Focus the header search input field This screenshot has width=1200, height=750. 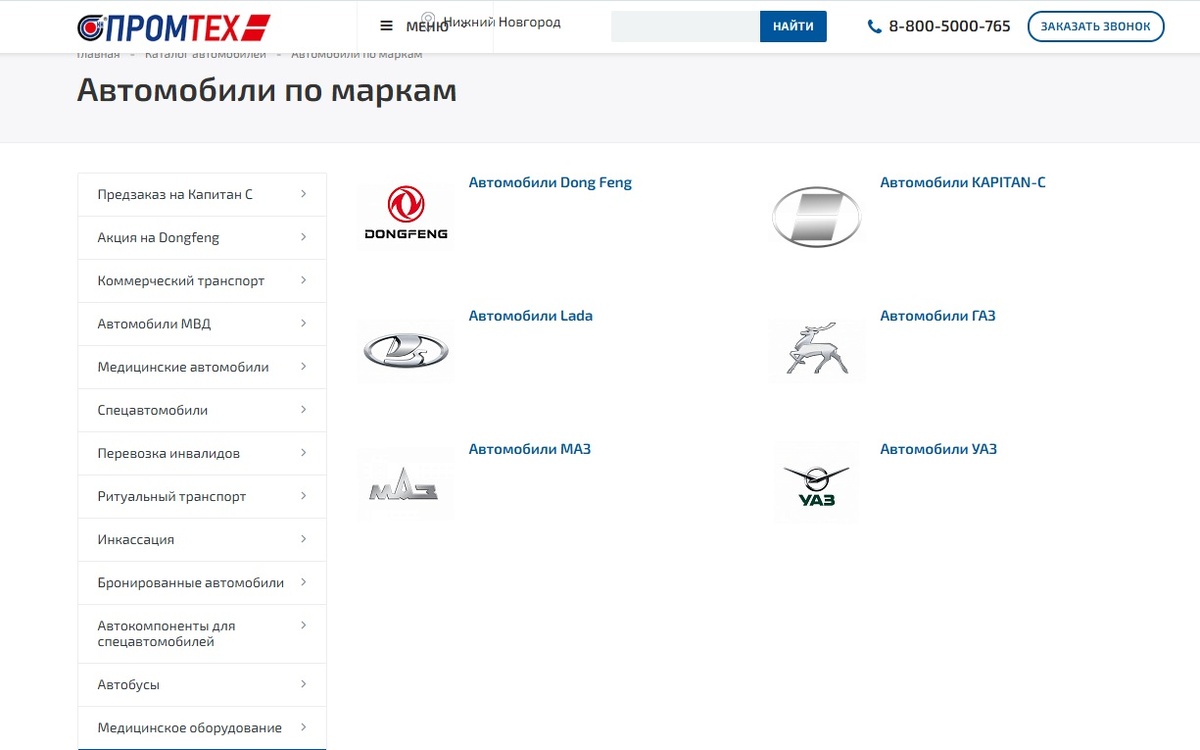point(685,26)
